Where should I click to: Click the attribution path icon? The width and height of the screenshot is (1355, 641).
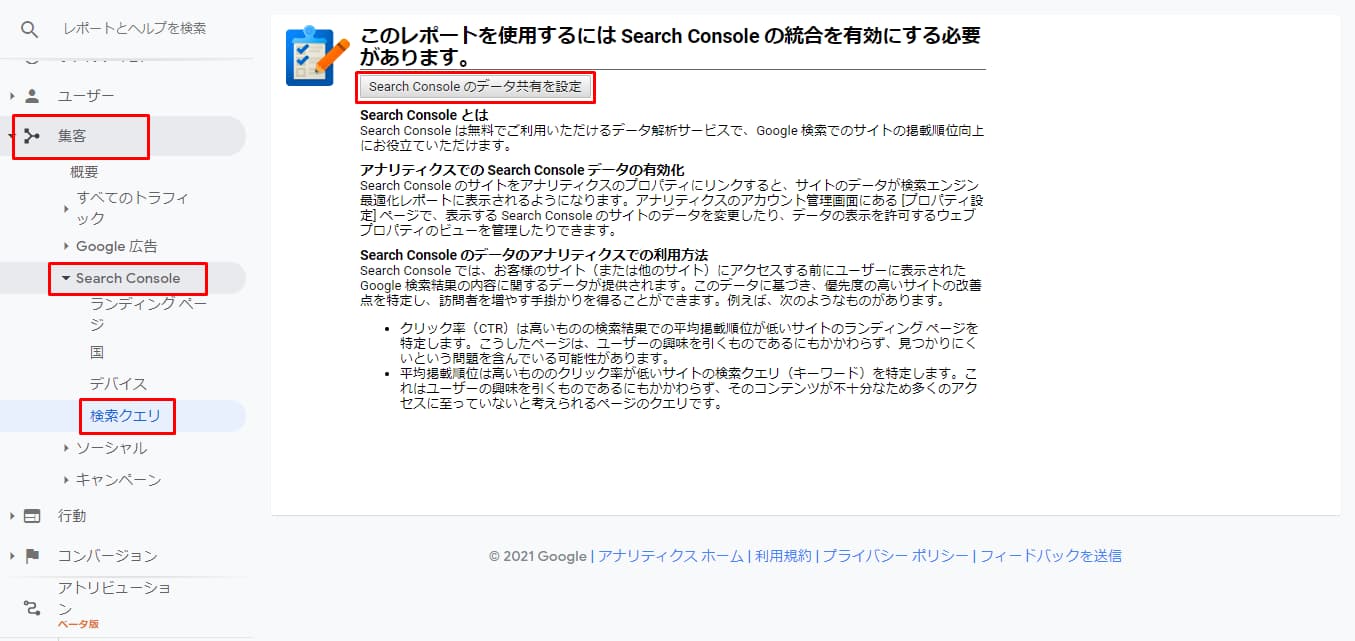32,608
